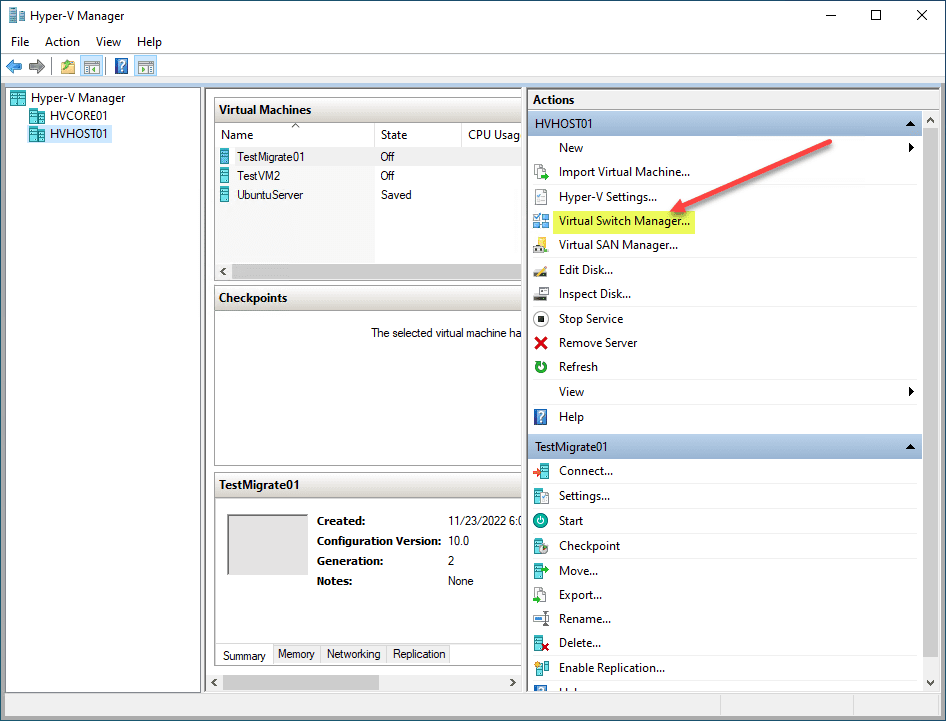Click the green Refresh icon

pos(541,367)
